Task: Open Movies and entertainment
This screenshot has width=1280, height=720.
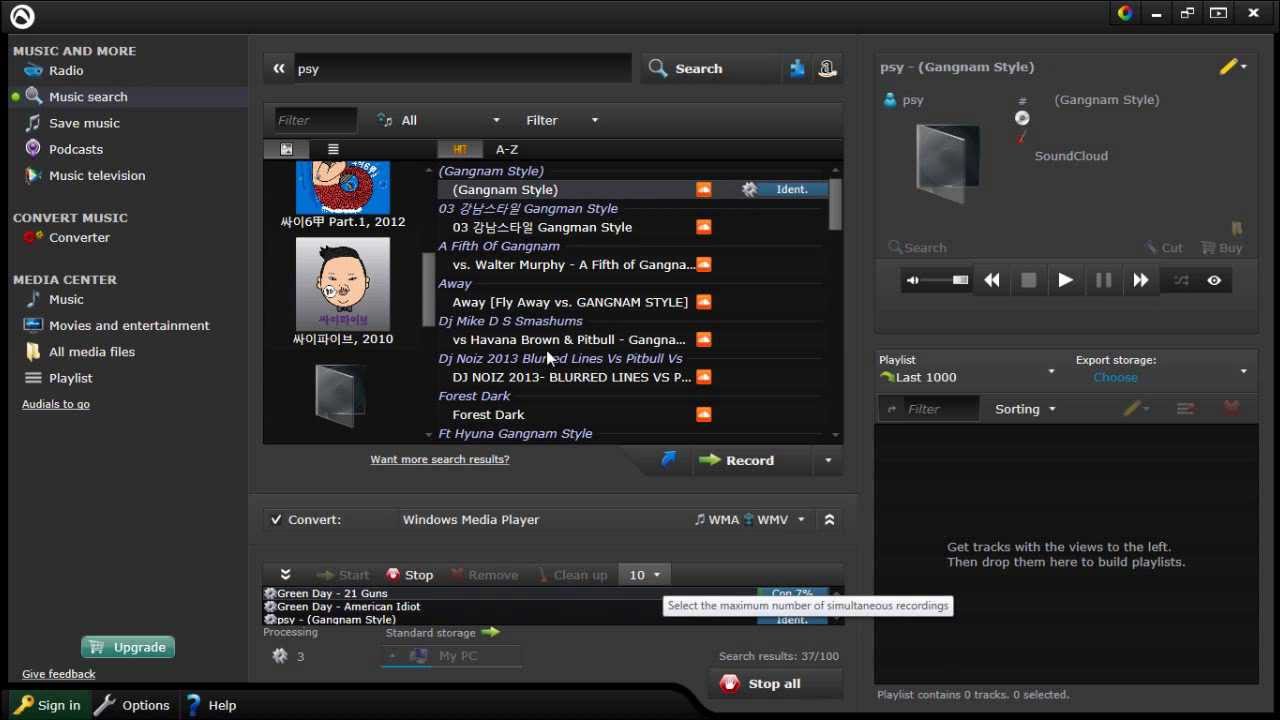Action: pyautogui.click(x=129, y=325)
